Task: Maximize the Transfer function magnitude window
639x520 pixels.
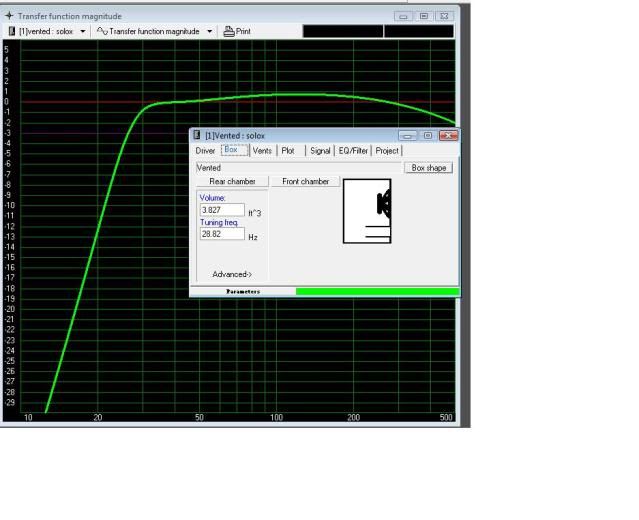Action: point(424,16)
